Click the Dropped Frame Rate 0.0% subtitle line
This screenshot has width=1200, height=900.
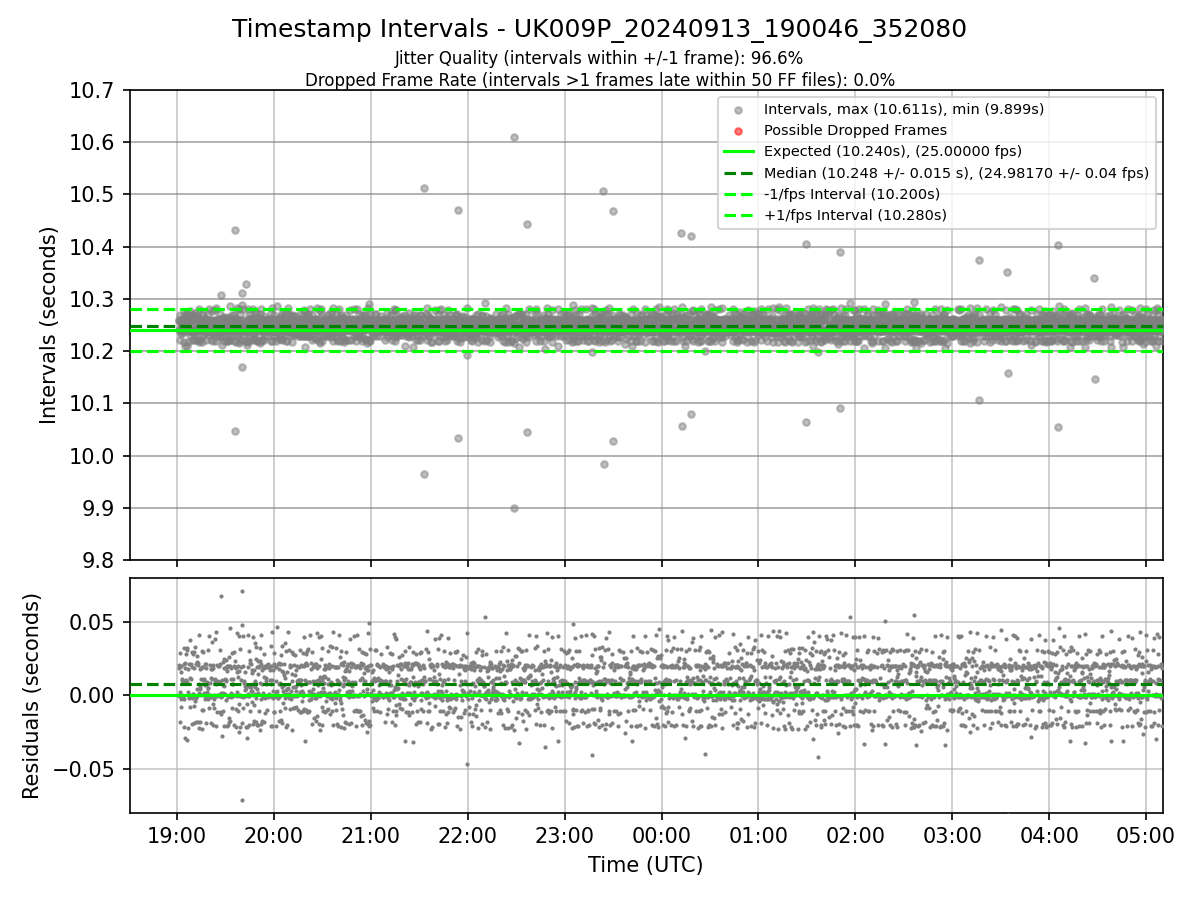(599, 80)
